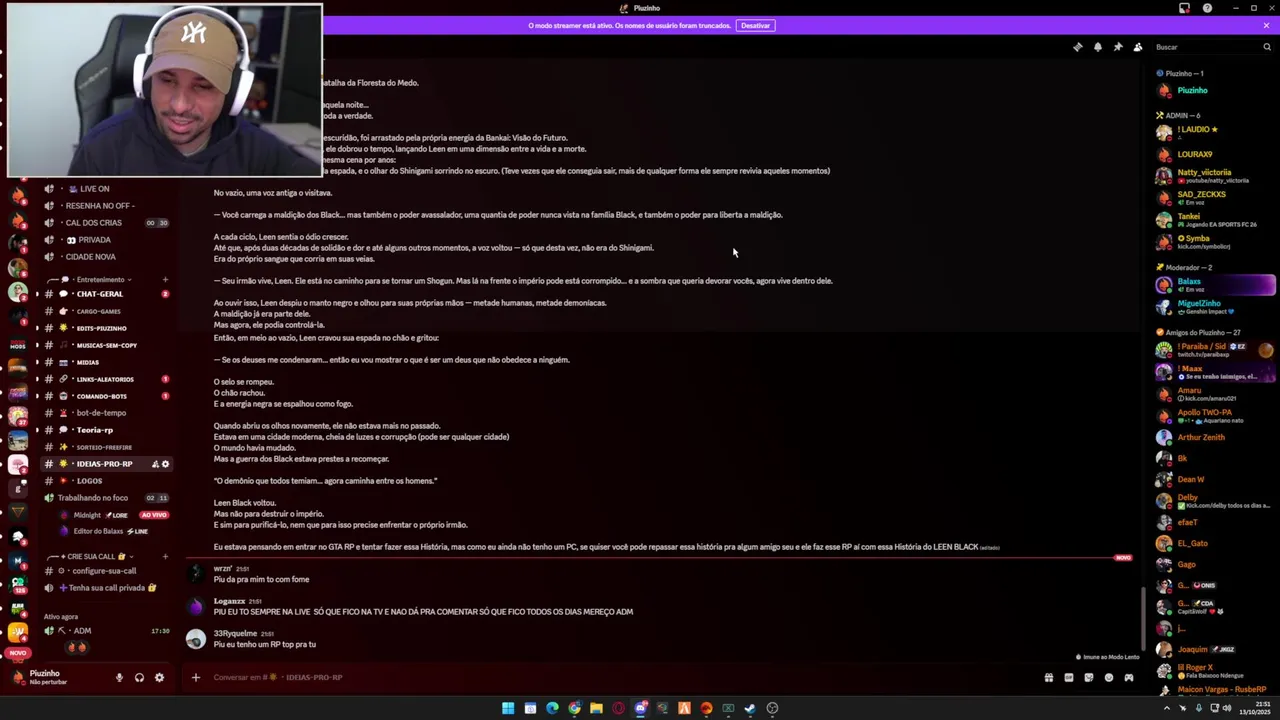Viewport: 1280px width, 720px height.
Task: Click the message input for IDEIAS-PRO-RP
Action: click(x=620, y=677)
